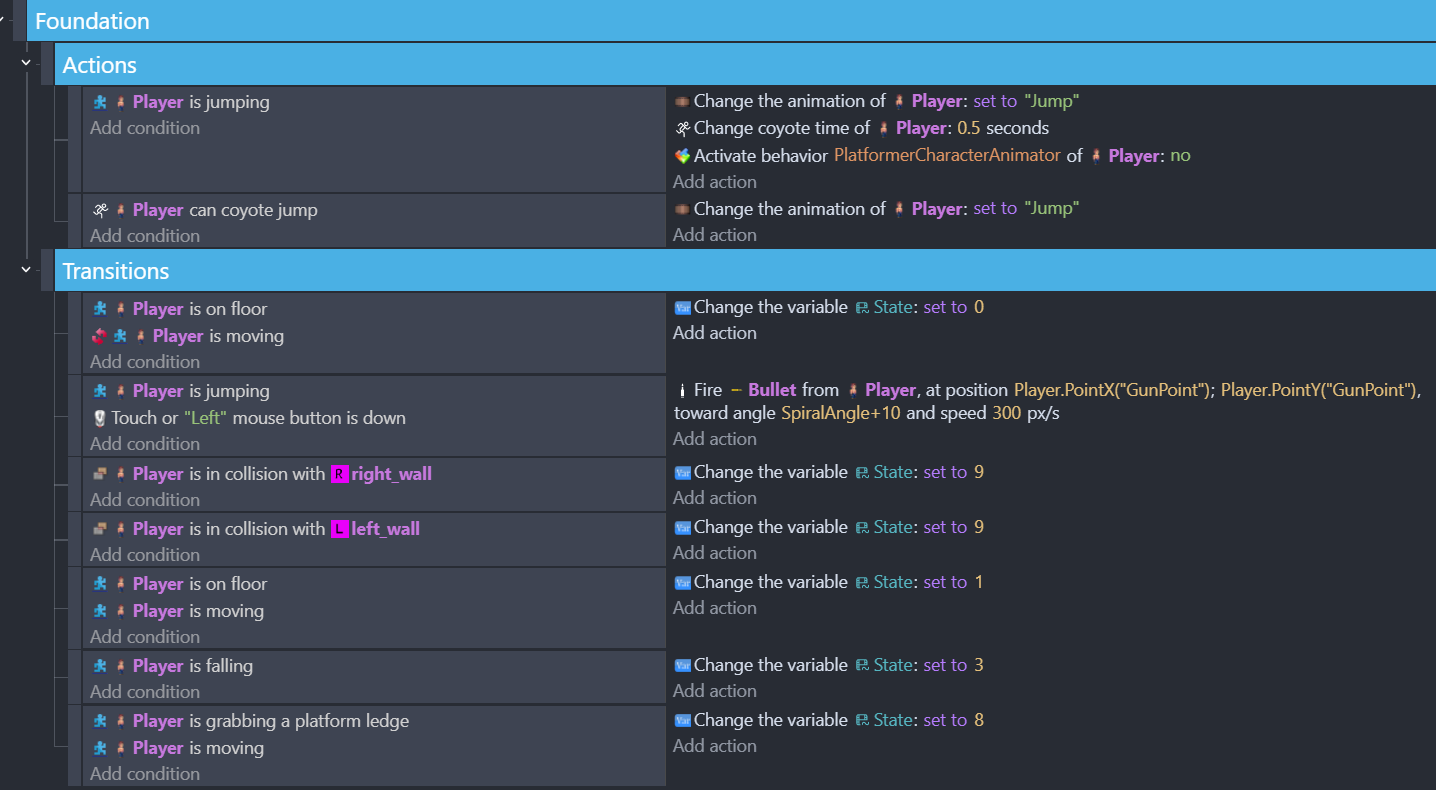Collapse the Transitions group chevron

(26, 269)
